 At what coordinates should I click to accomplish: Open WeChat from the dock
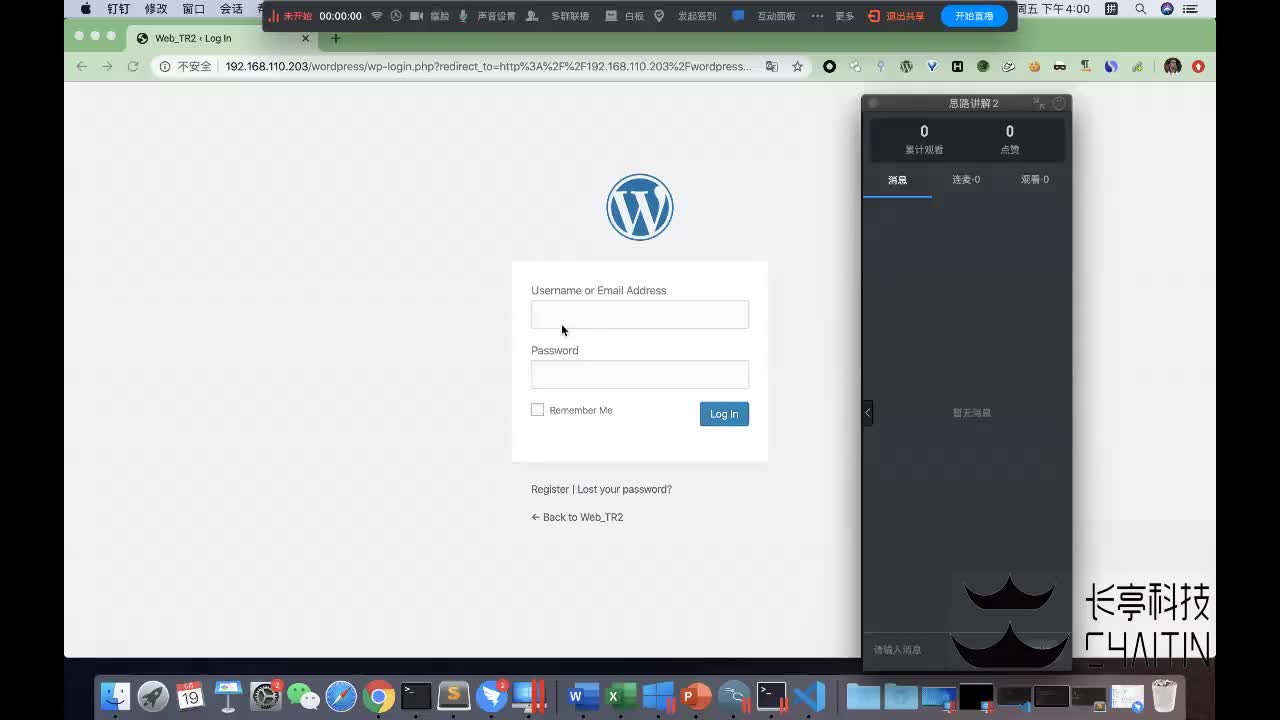[303, 696]
